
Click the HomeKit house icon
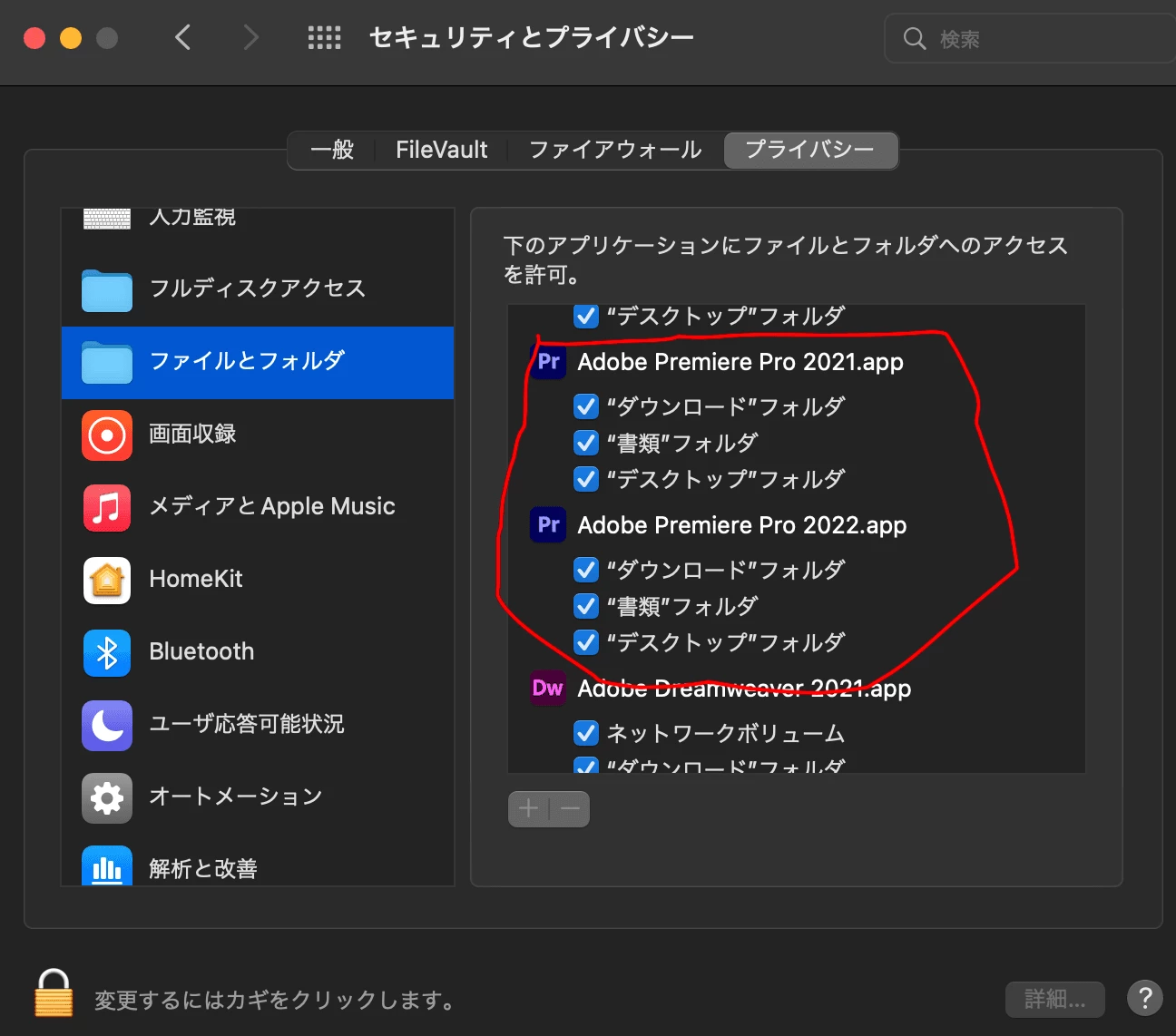107,580
